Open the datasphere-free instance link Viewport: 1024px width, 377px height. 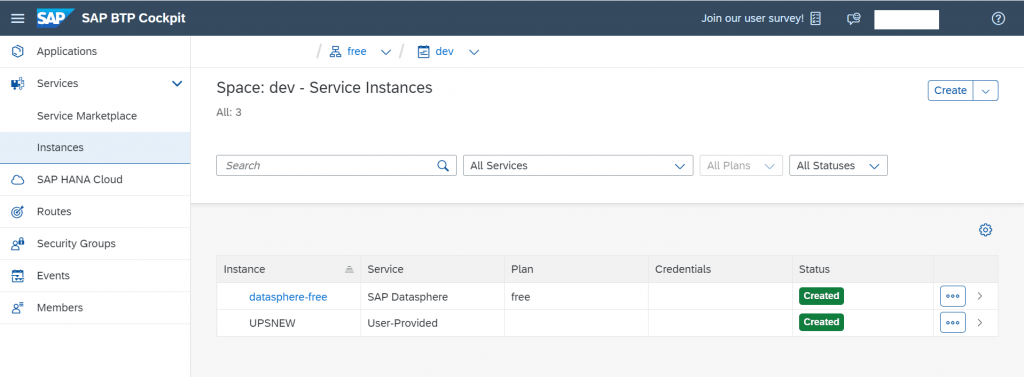(288, 297)
